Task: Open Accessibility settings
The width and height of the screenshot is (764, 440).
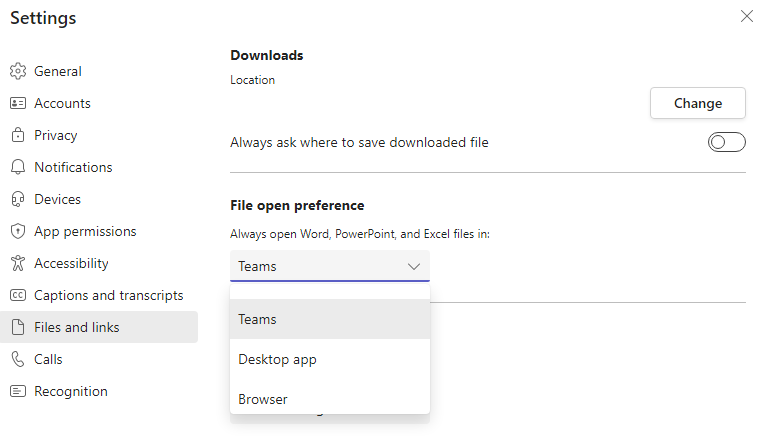Action: pos(99,263)
